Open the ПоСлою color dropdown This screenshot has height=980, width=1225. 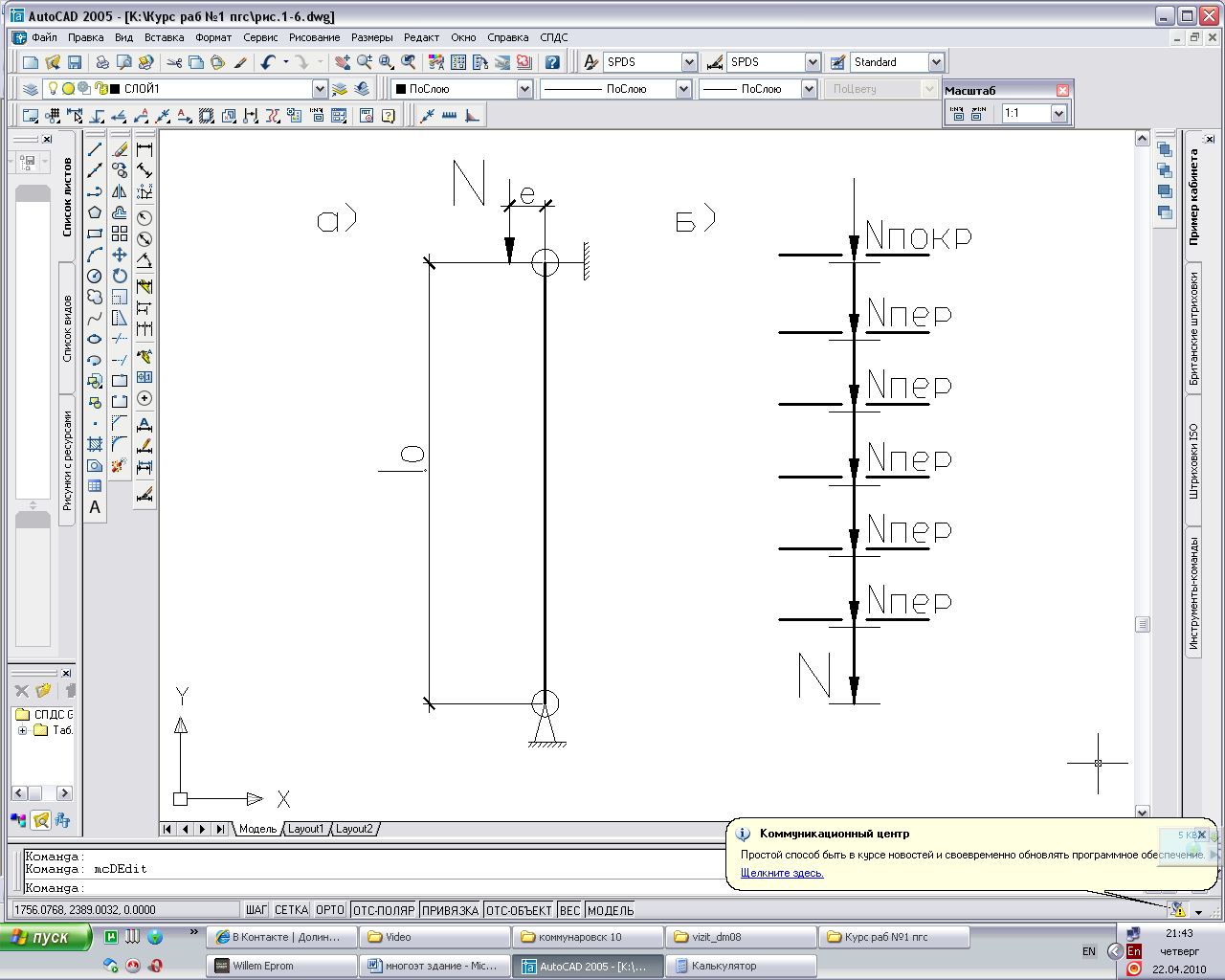(x=524, y=89)
